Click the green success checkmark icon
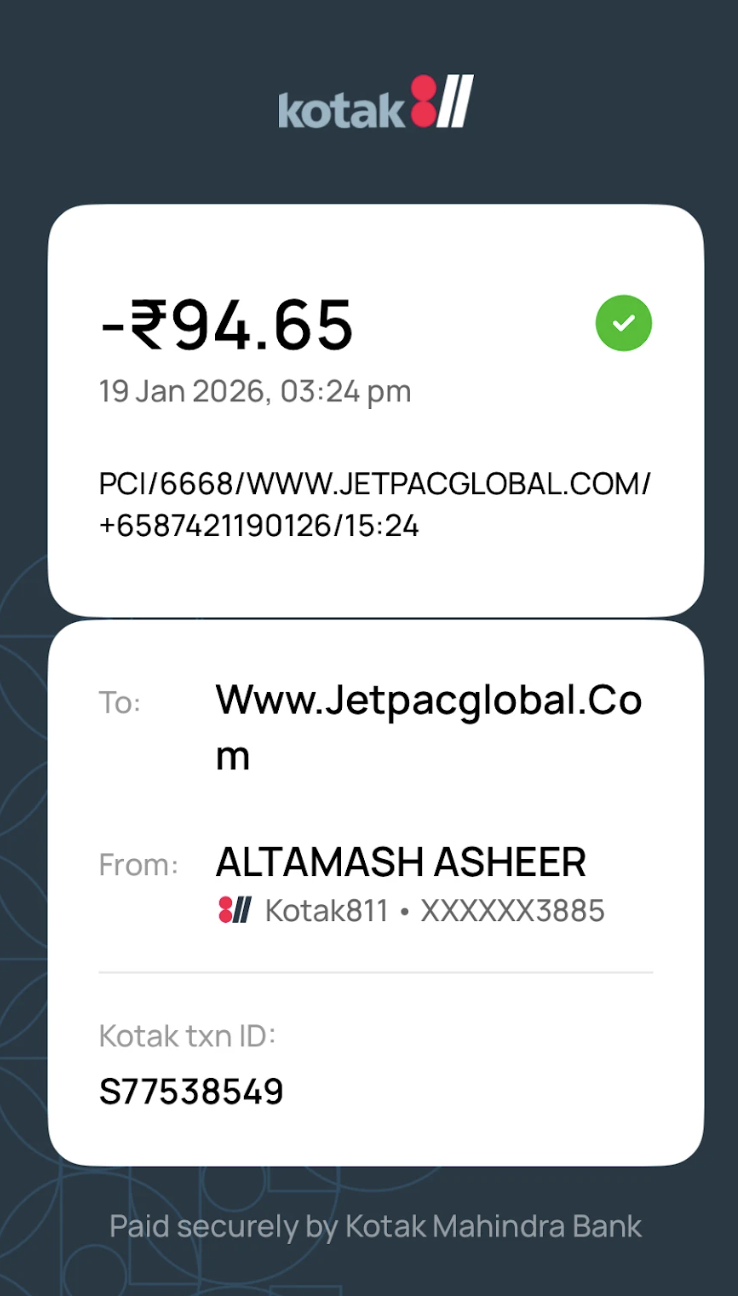The height and width of the screenshot is (1296, 738). (x=624, y=323)
